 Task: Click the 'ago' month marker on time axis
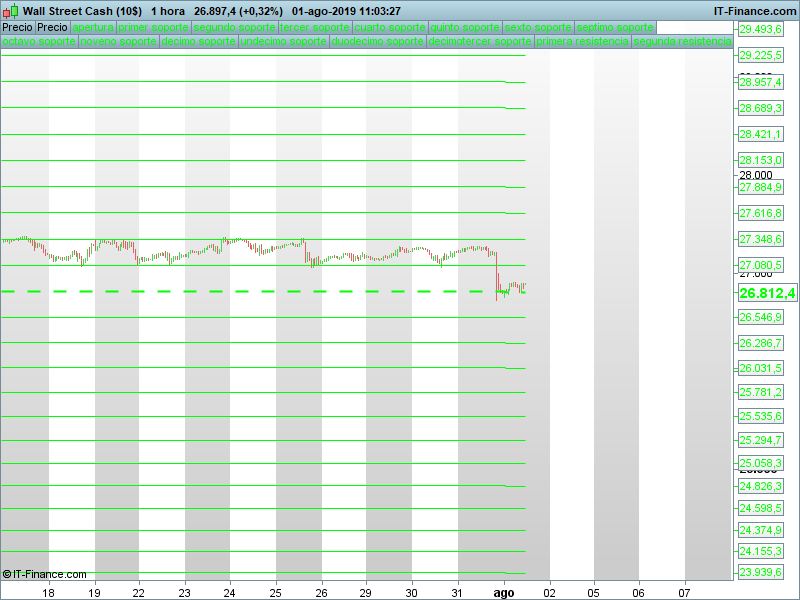pos(504,592)
